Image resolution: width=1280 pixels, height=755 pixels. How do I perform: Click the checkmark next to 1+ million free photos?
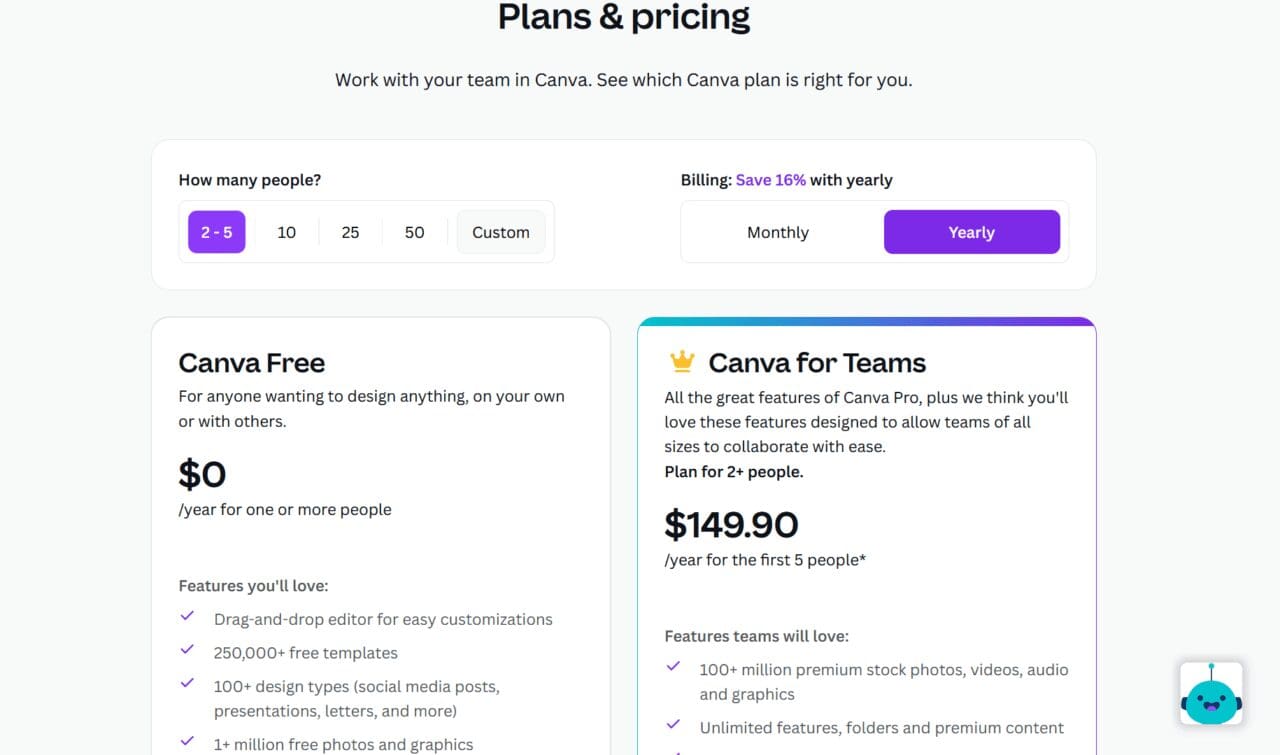[187, 742]
